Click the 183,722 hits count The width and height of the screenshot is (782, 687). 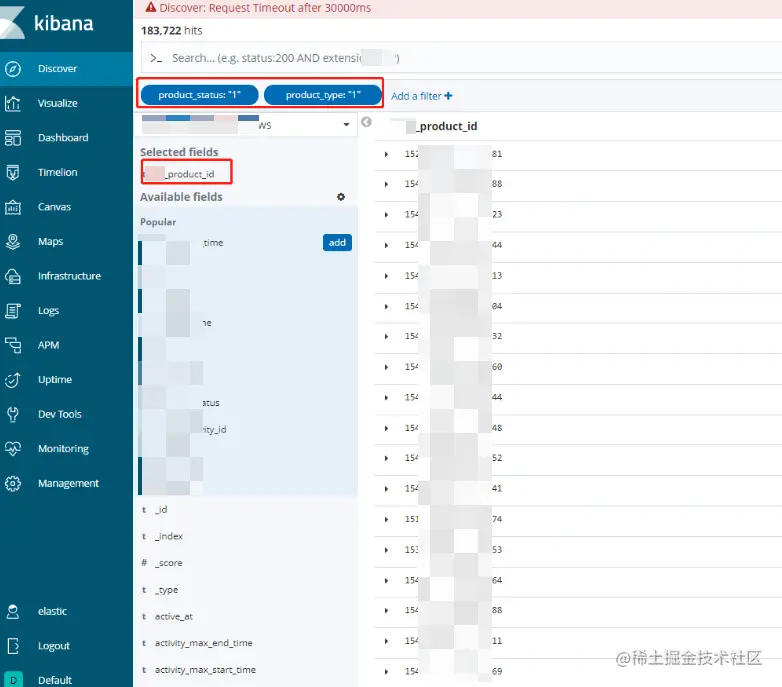[172, 30]
